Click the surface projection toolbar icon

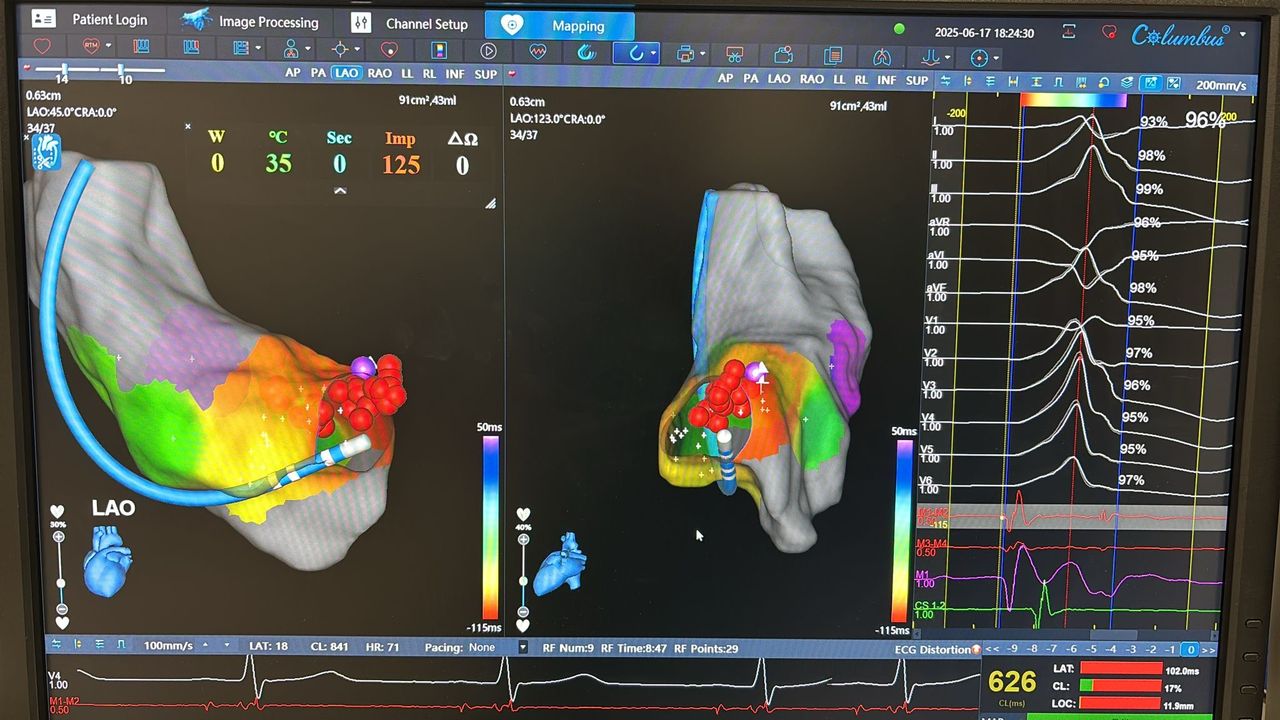click(930, 58)
